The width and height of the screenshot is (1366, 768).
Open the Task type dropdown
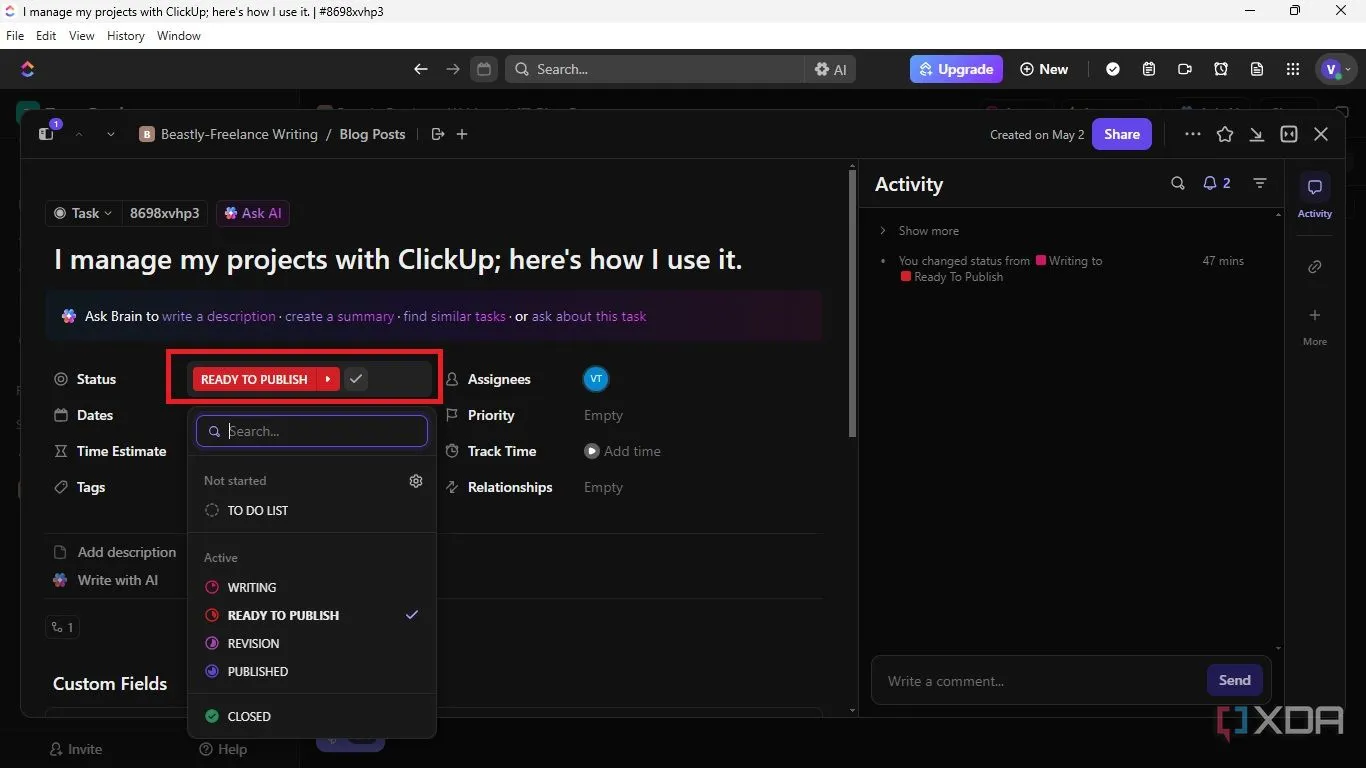(83, 213)
